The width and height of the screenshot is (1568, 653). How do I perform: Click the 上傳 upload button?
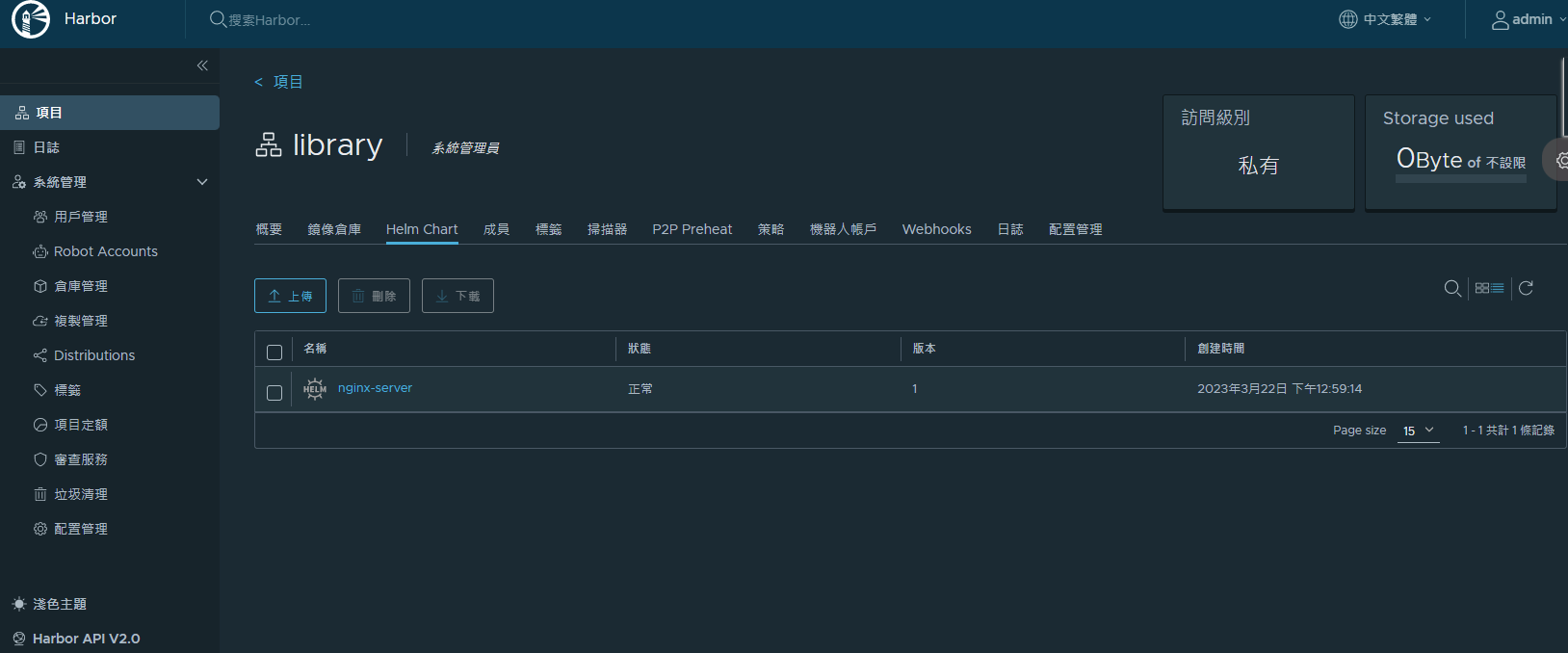pyautogui.click(x=290, y=296)
